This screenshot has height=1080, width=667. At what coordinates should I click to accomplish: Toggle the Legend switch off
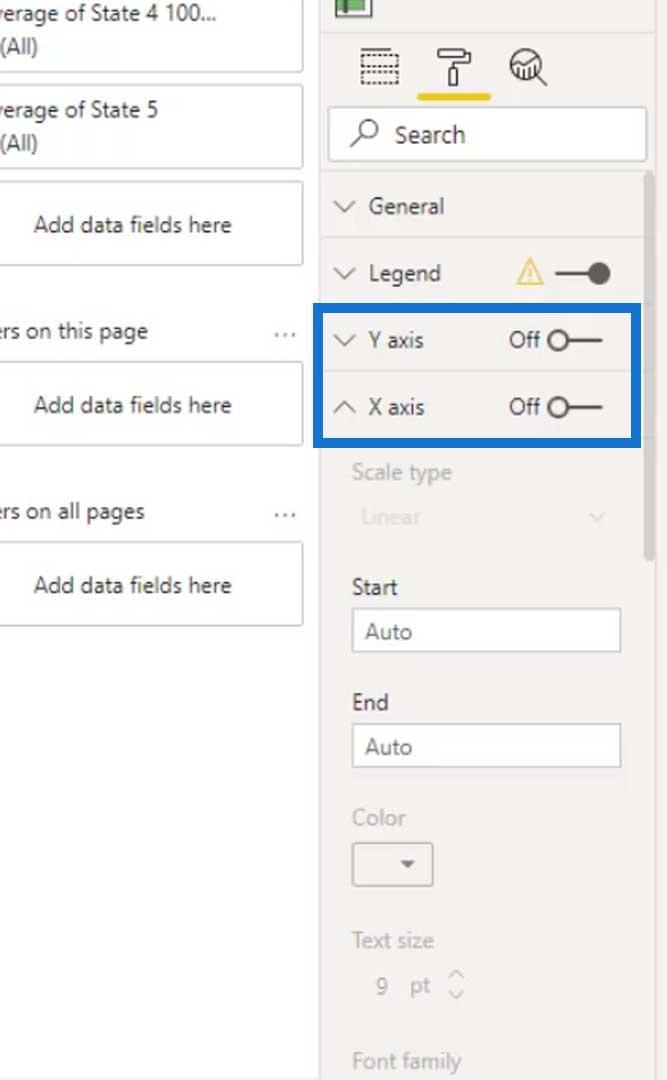[582, 273]
